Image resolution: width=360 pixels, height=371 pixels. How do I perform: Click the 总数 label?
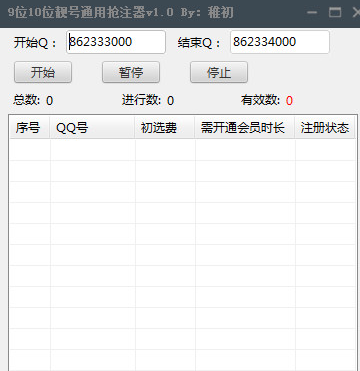[27, 100]
